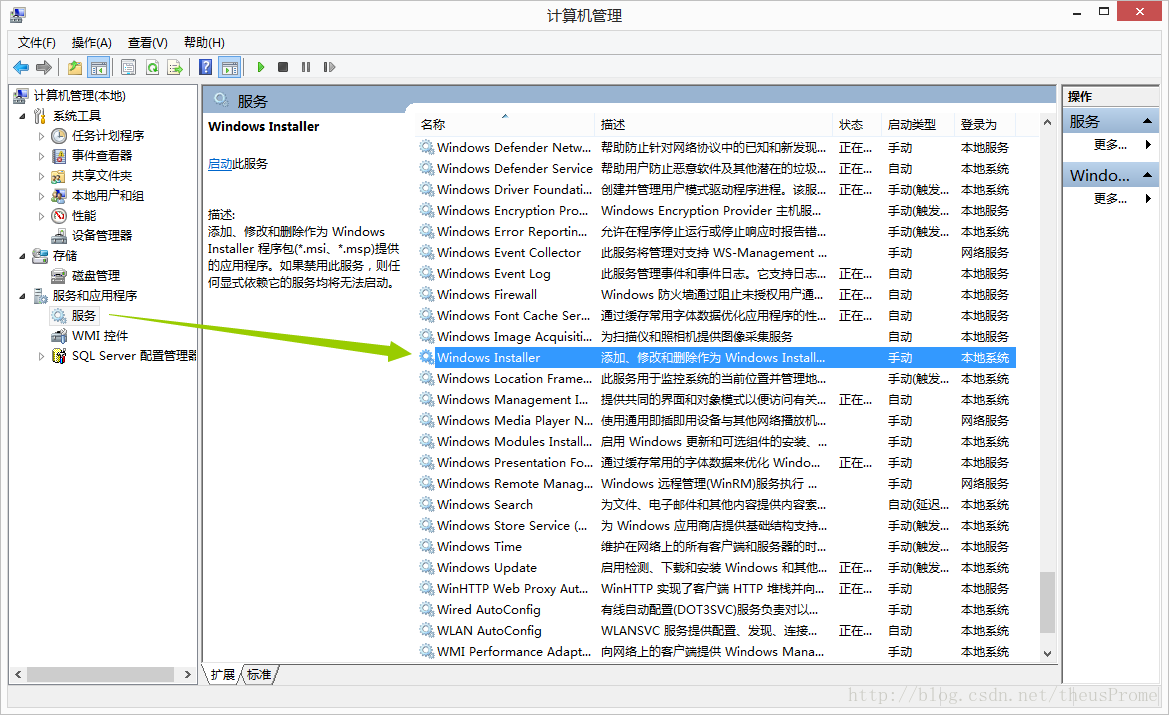Open 磁盘管理 in the tree
The width and height of the screenshot is (1169, 715).
(x=96, y=276)
